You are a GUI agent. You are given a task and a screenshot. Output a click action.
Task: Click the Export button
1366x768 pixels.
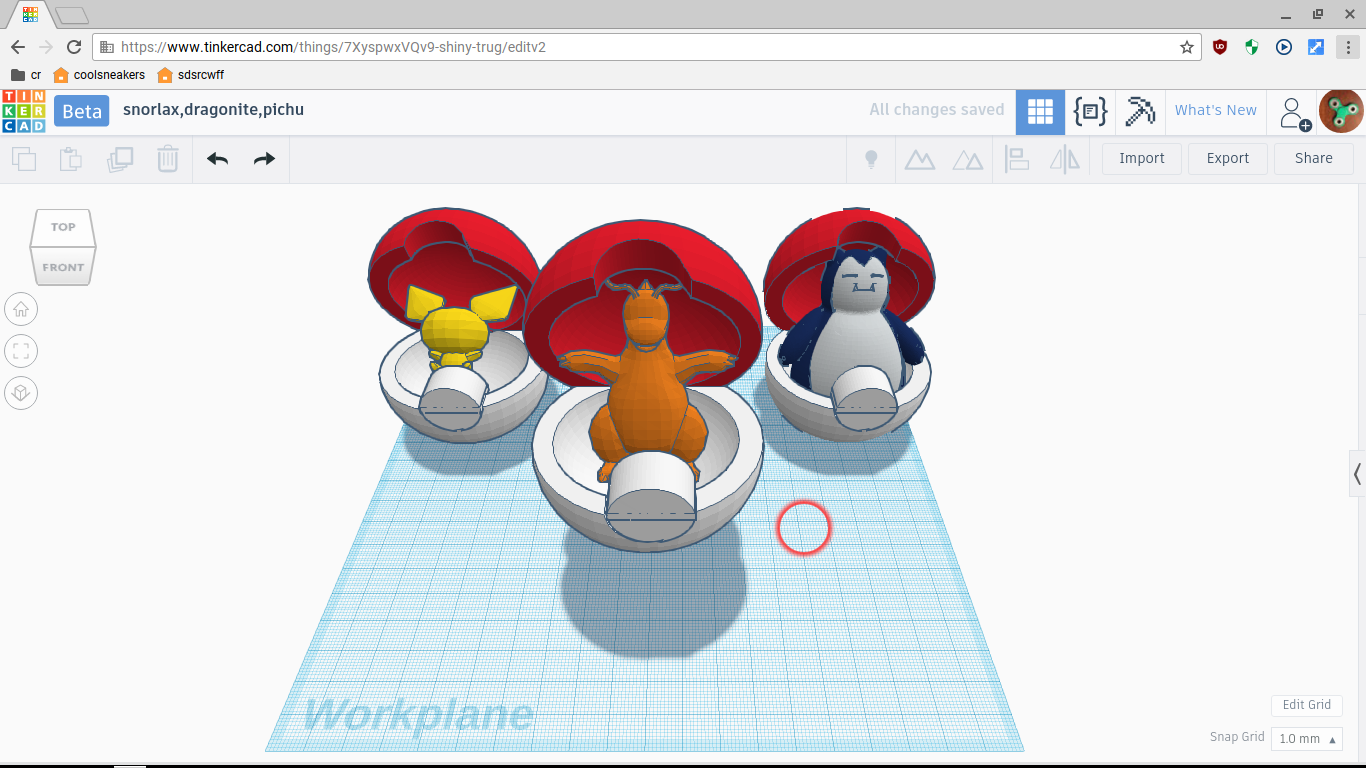[x=1228, y=158]
